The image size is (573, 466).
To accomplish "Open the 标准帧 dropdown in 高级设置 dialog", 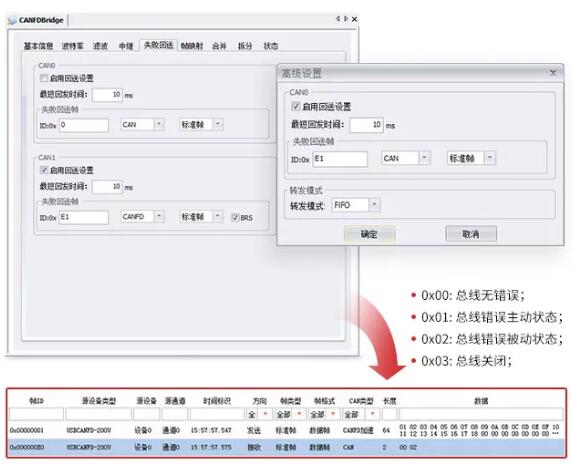I will click(x=490, y=158).
